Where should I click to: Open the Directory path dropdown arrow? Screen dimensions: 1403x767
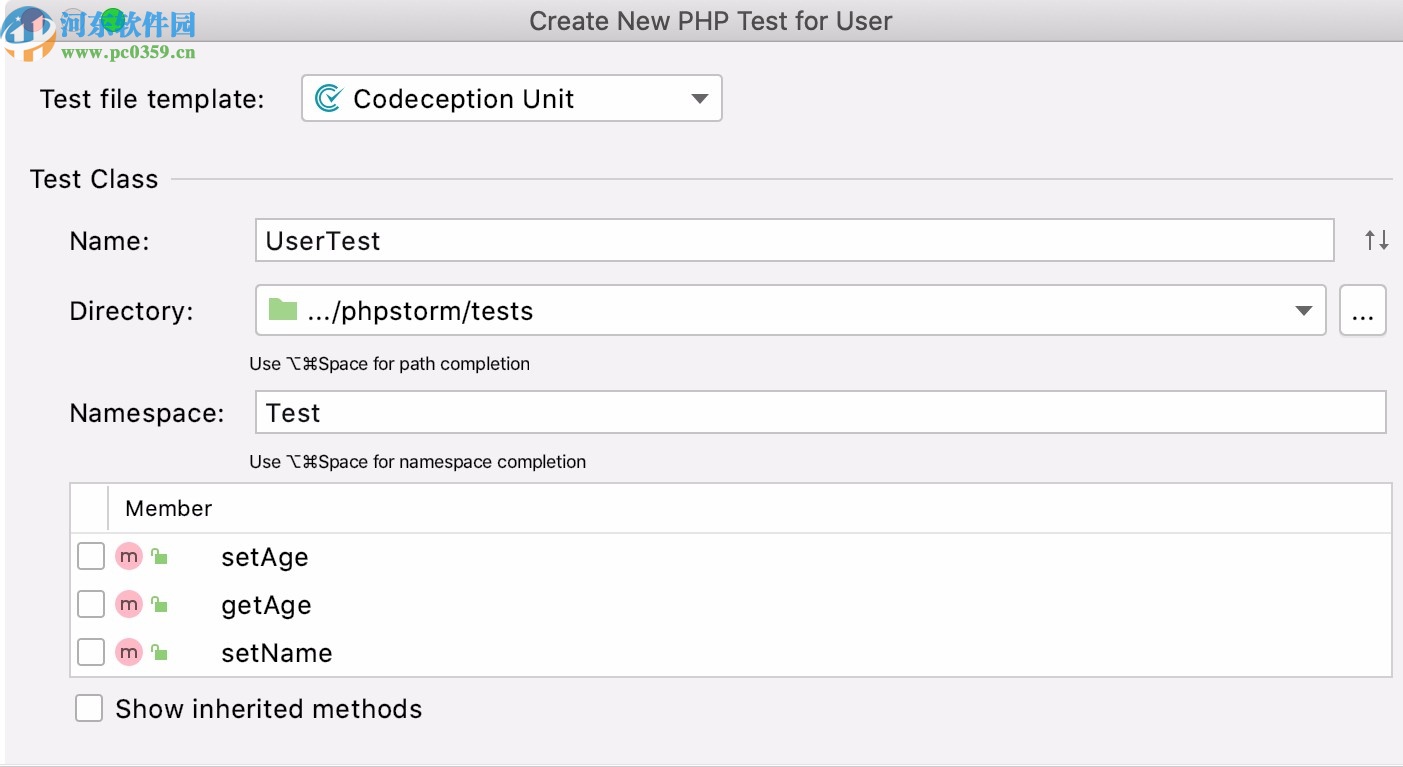point(1303,310)
